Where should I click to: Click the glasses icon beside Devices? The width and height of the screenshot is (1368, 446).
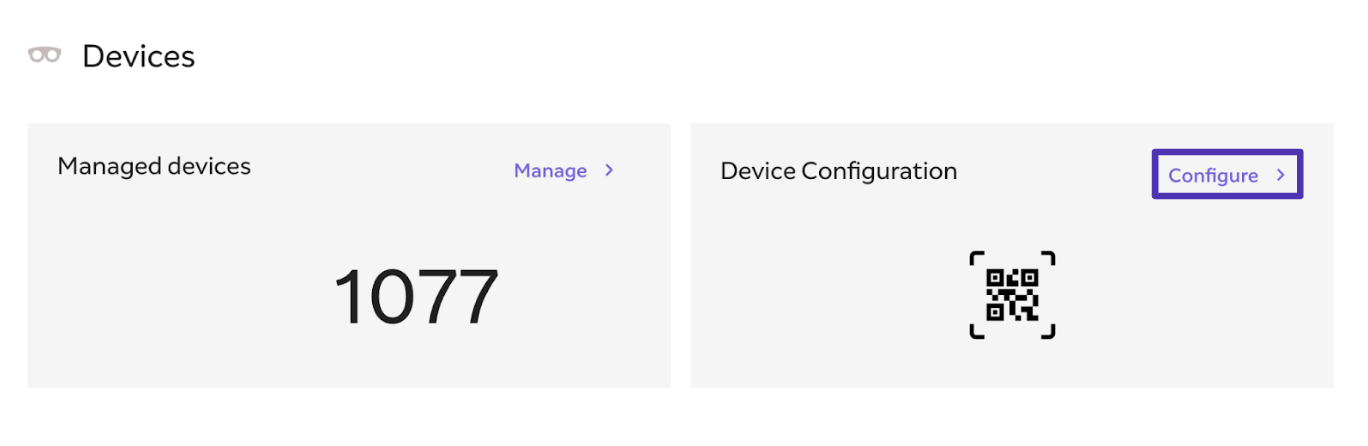pos(44,56)
